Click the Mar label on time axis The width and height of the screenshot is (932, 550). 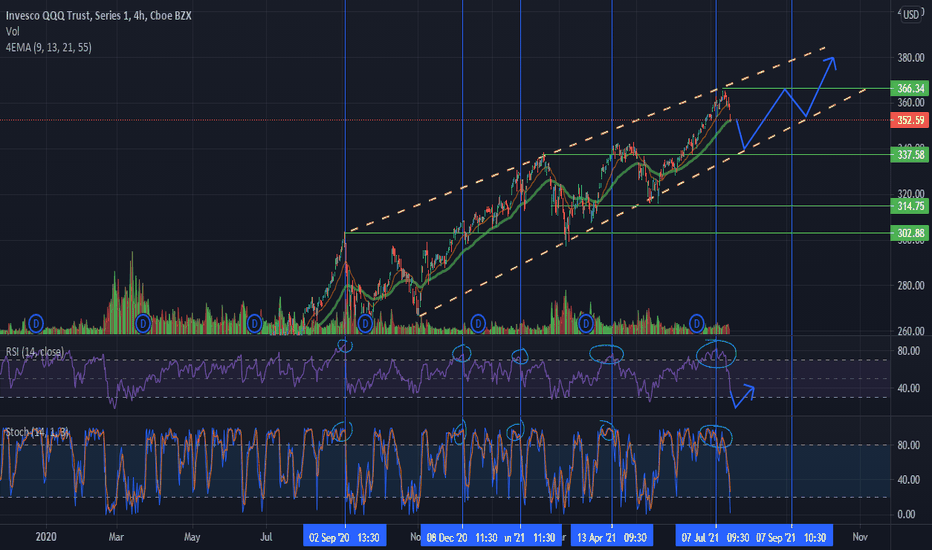click(x=116, y=537)
